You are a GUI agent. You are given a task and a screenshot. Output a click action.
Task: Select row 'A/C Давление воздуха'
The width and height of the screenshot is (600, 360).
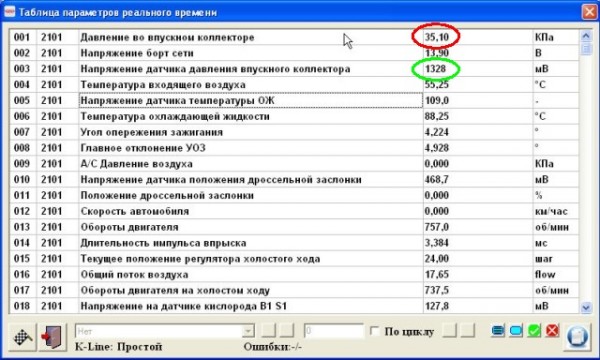(294, 164)
